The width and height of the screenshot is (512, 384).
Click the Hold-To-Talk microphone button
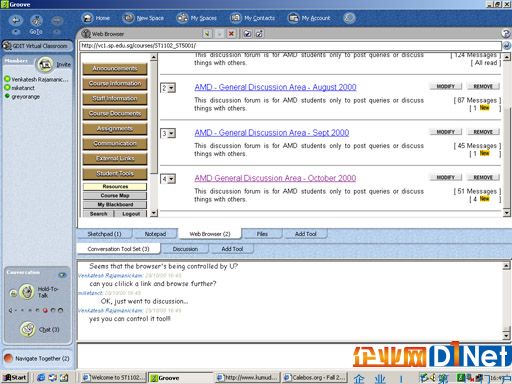coord(26,292)
